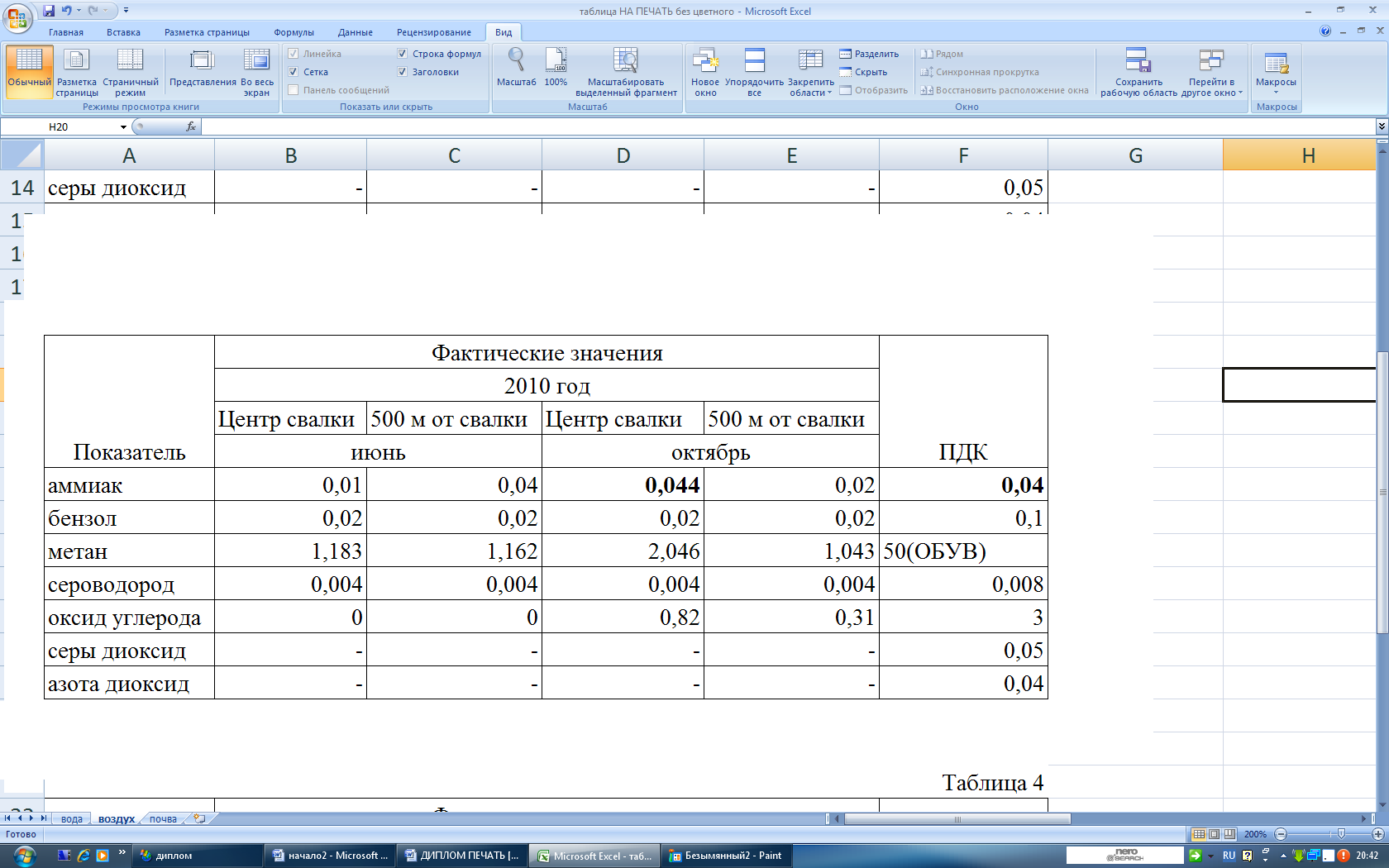Toggle the Gridlines (Сетка) checkbox

pos(294,72)
